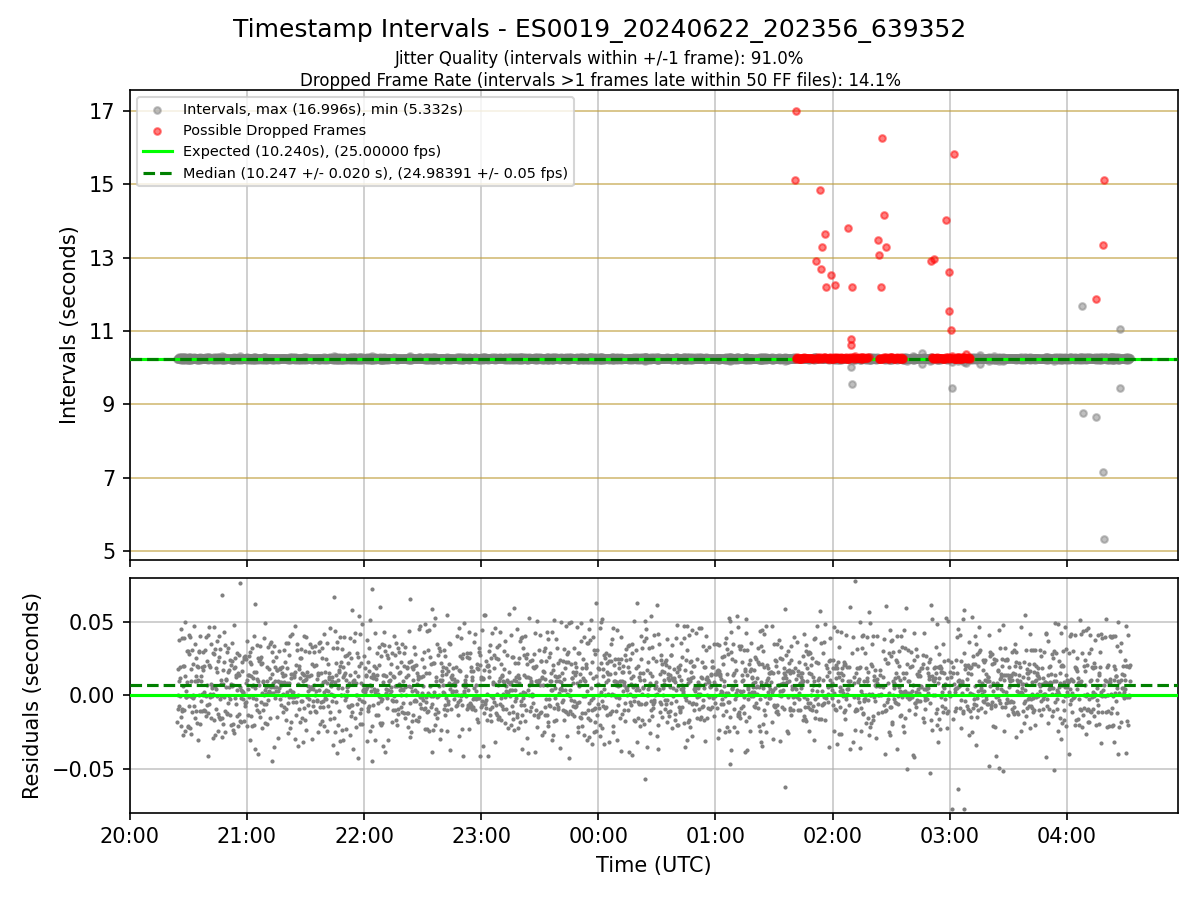The height and width of the screenshot is (900, 1200).
Task: Click x-axis tick label '02:00'
Action: (x=832, y=834)
